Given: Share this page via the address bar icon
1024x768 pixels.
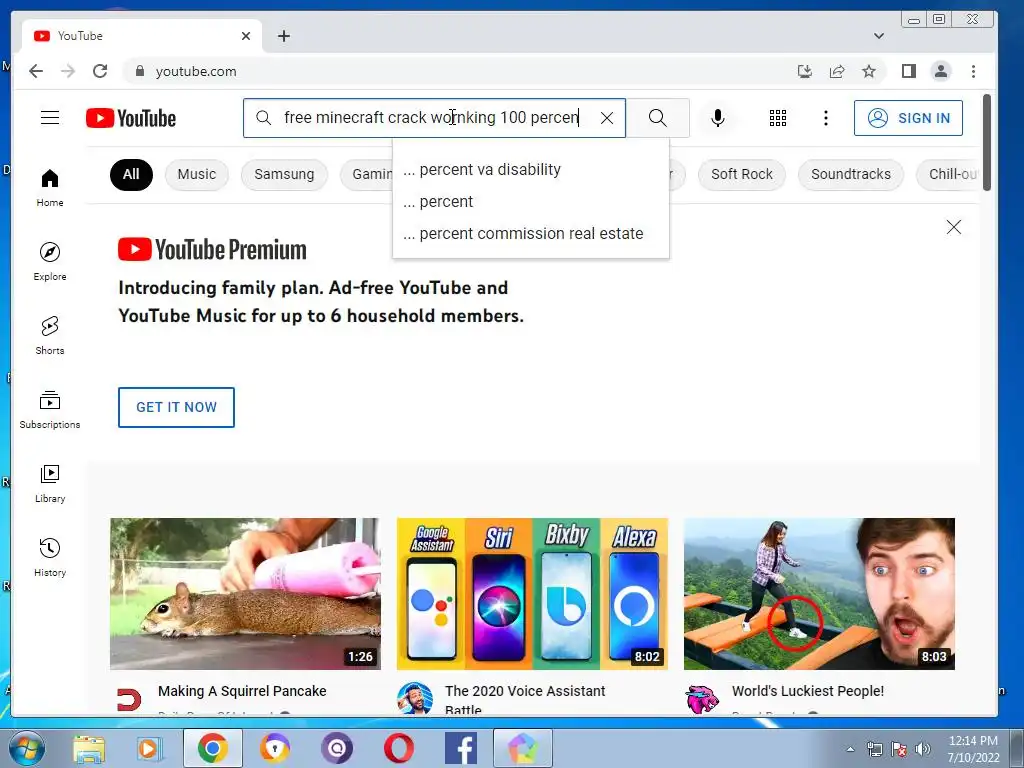Looking at the screenshot, I should pos(837,71).
